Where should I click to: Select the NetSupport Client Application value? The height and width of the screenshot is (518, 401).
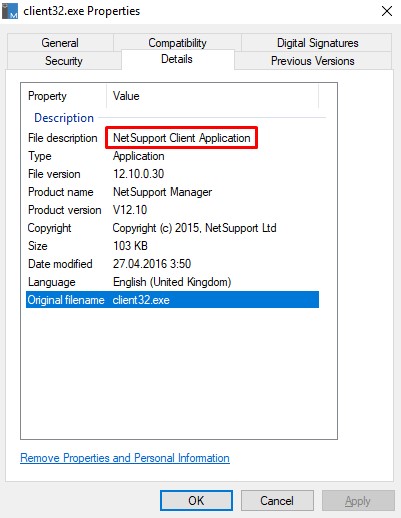click(182, 138)
